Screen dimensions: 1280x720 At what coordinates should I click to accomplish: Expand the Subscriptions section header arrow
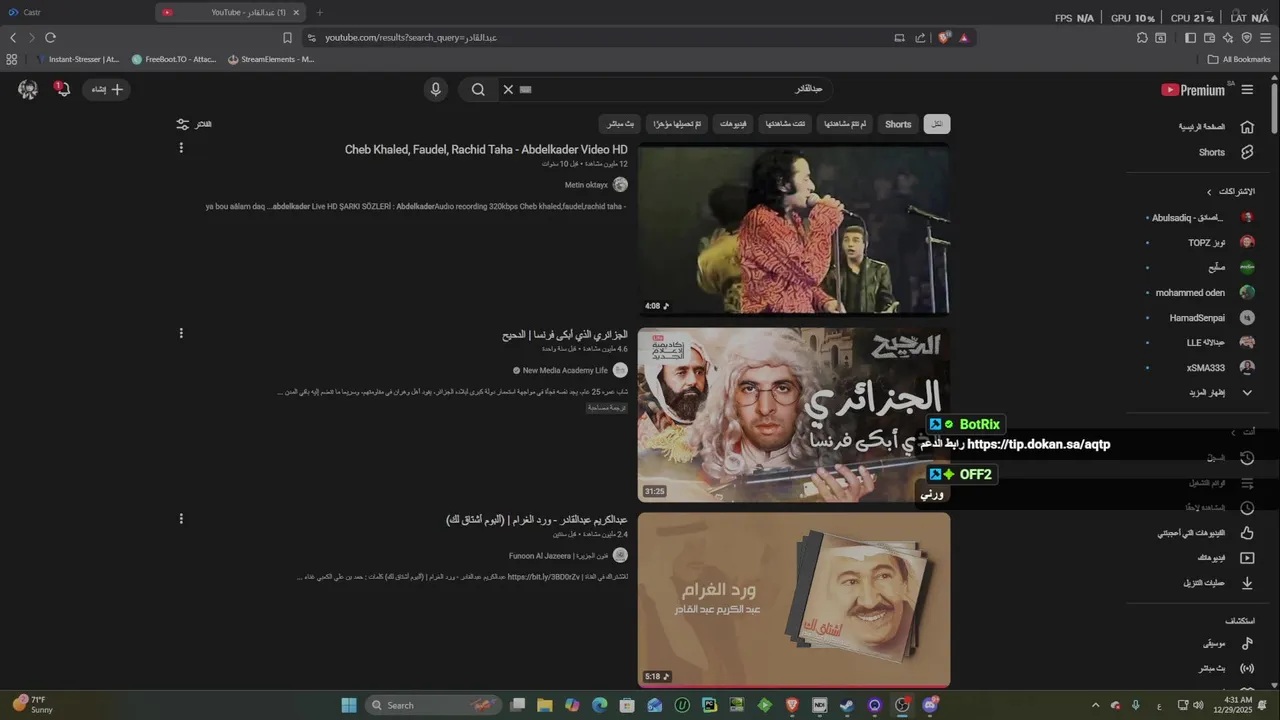1209,191
